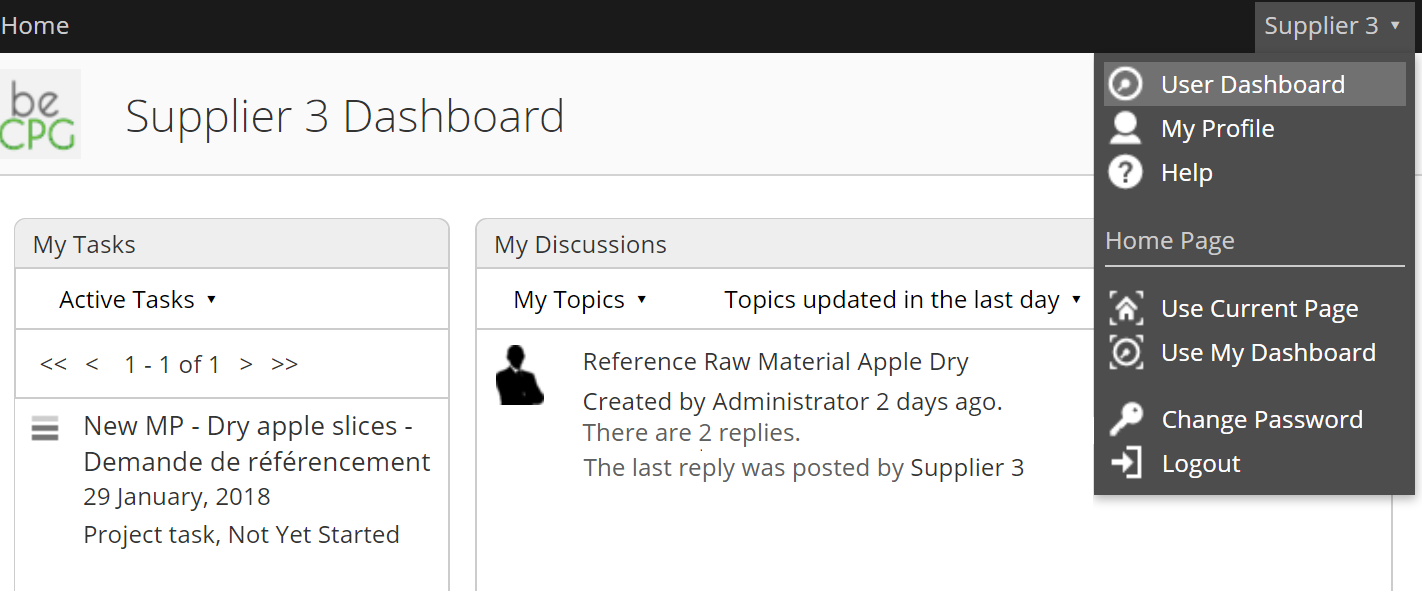Go to next page of tasks
This screenshot has height=591, width=1422.
[x=246, y=364]
